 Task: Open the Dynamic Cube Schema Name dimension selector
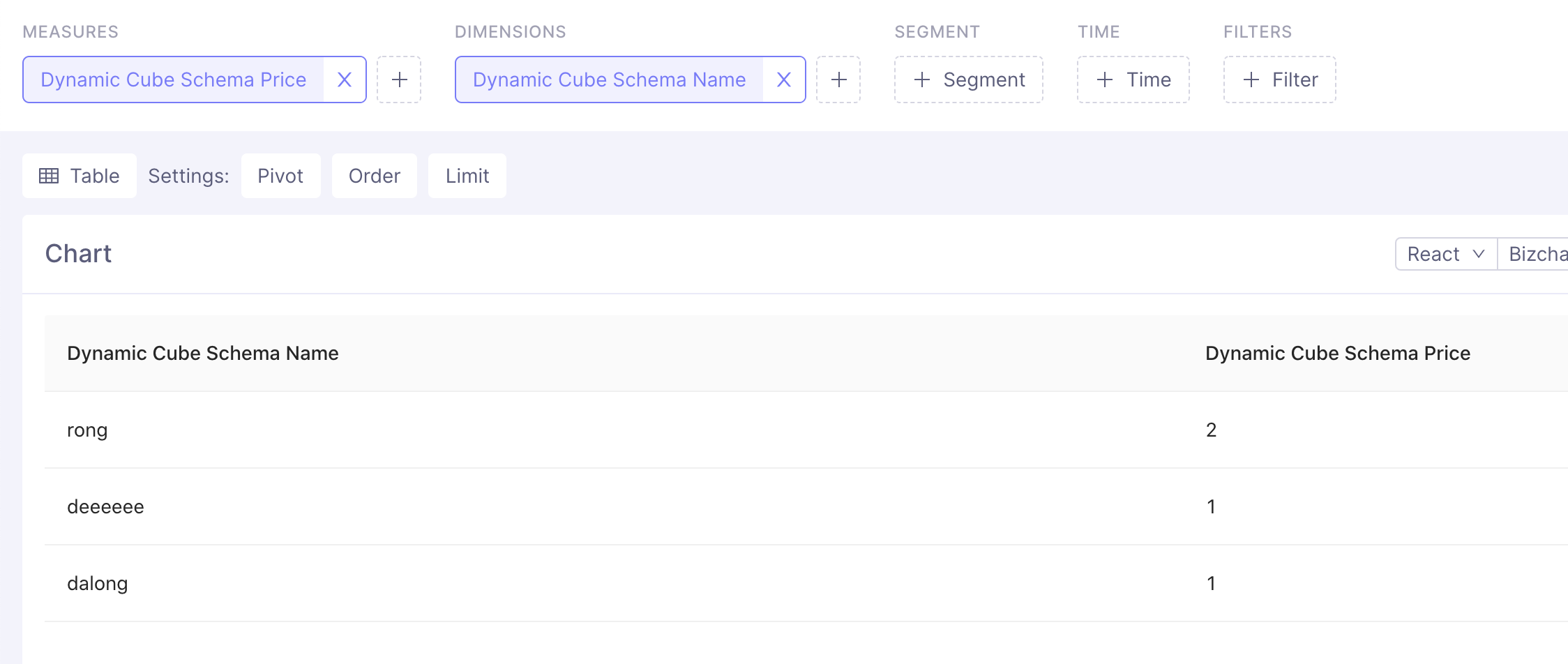[609, 80]
